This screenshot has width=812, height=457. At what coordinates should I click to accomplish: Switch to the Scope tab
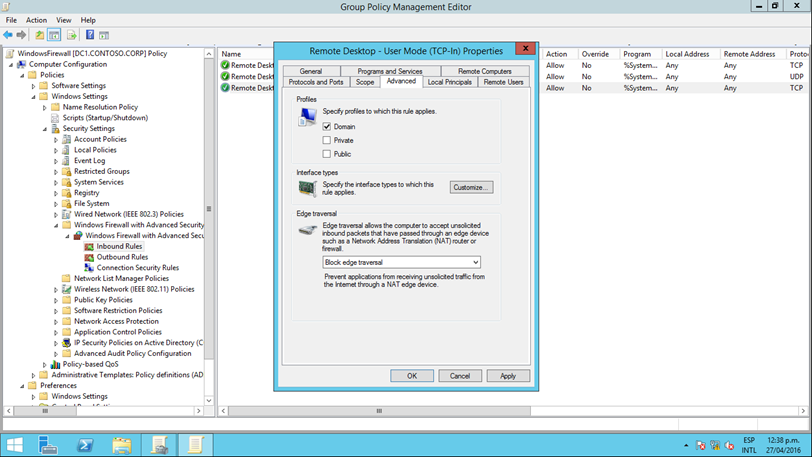click(x=365, y=82)
